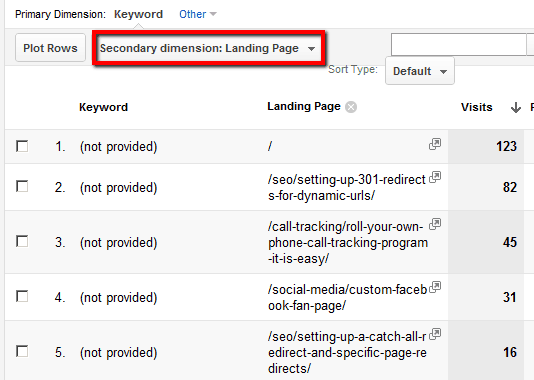Image resolution: width=534 pixels, height=380 pixels.
Task: Open catch-all-redirect page external link icon
Action: (435, 334)
